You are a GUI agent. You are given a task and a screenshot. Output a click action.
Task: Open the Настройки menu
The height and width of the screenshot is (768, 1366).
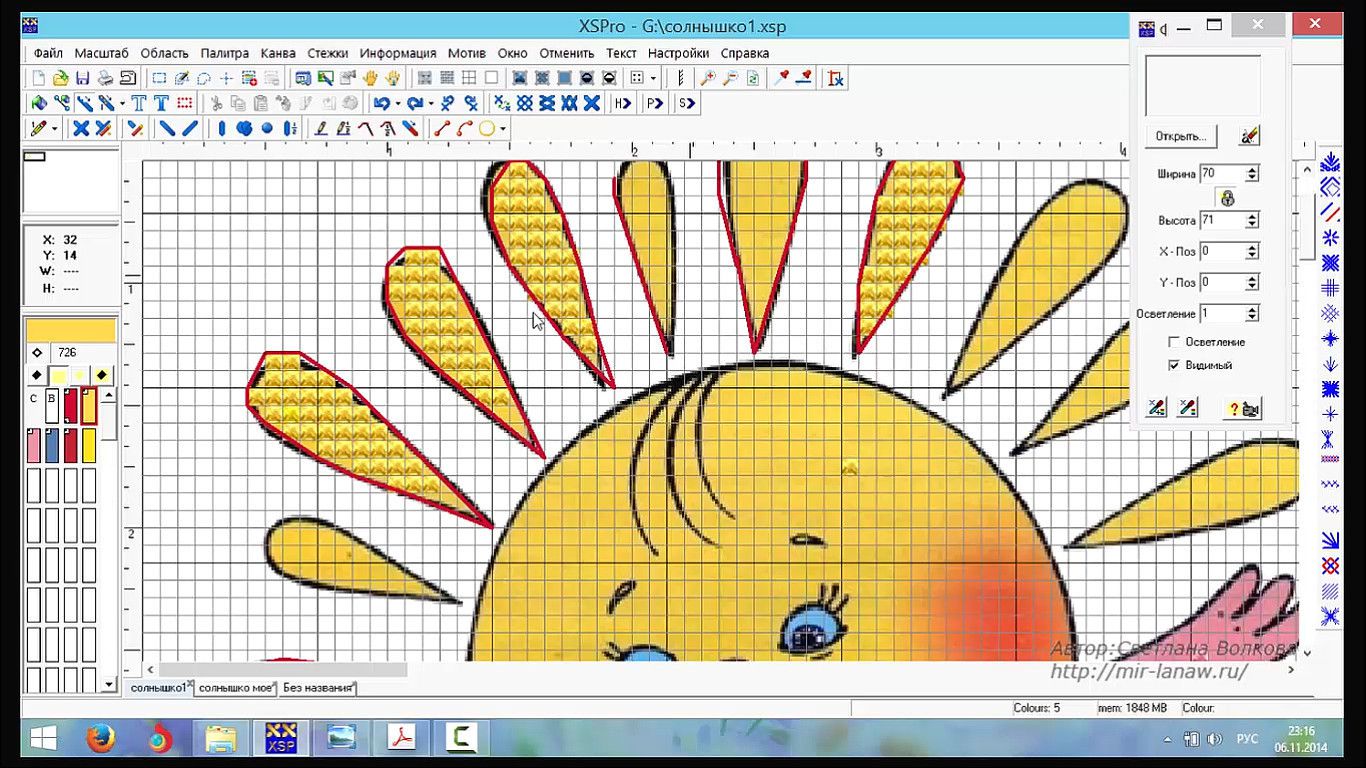click(678, 53)
